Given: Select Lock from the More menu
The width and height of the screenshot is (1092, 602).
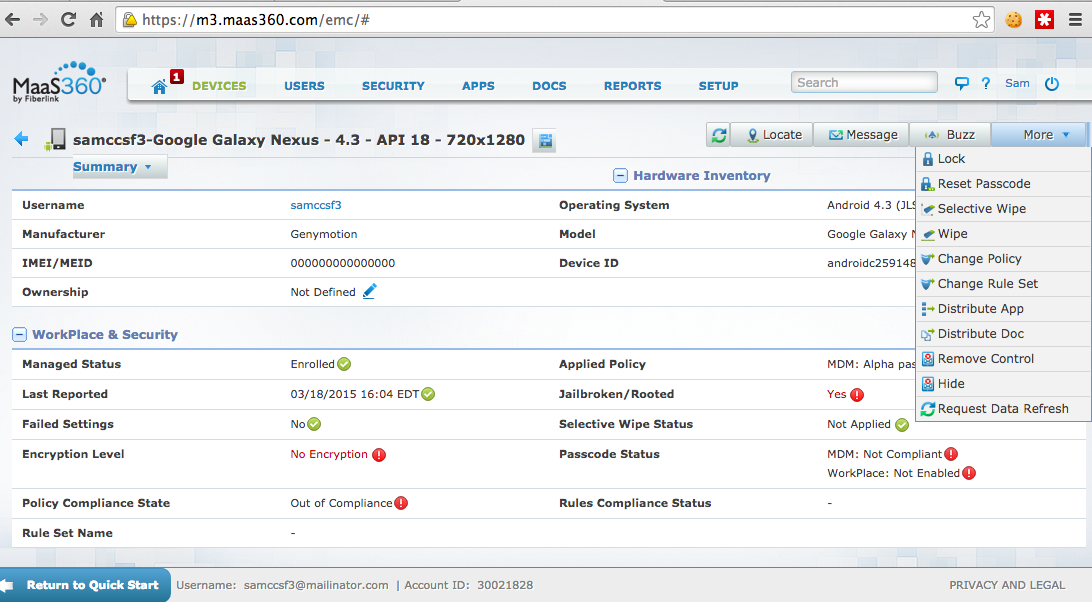Looking at the screenshot, I should [1003, 159].
